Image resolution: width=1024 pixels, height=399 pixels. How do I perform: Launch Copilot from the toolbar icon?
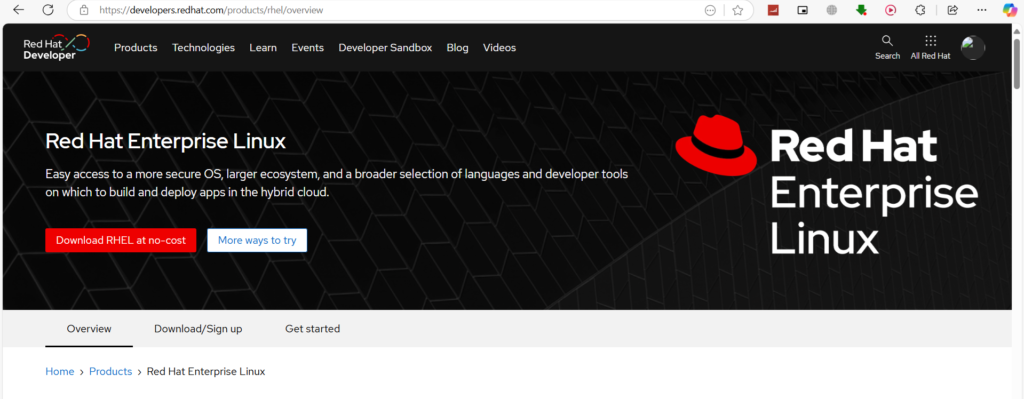pos(1010,10)
